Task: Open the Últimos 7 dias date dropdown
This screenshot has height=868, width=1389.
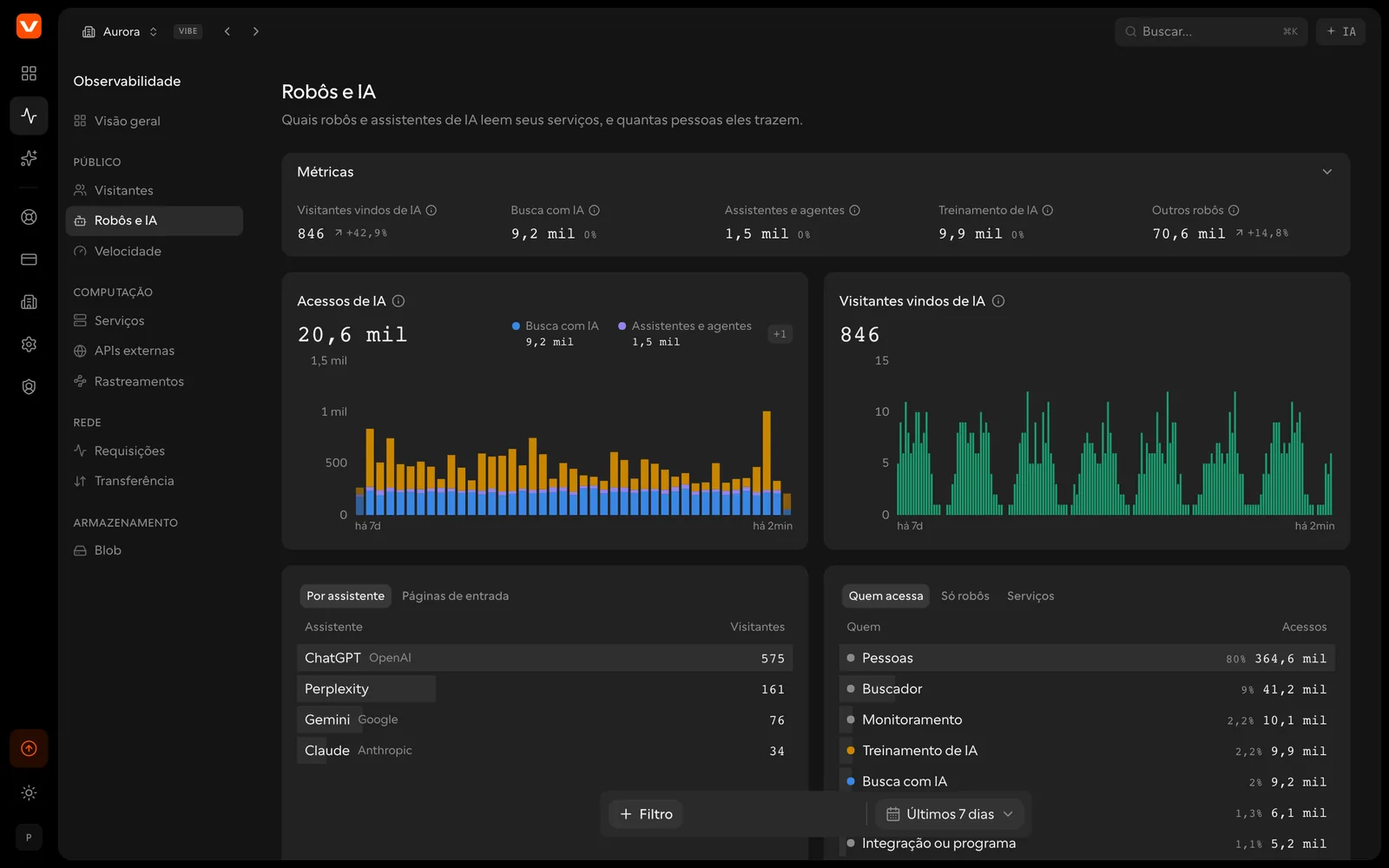Action: tap(950, 814)
